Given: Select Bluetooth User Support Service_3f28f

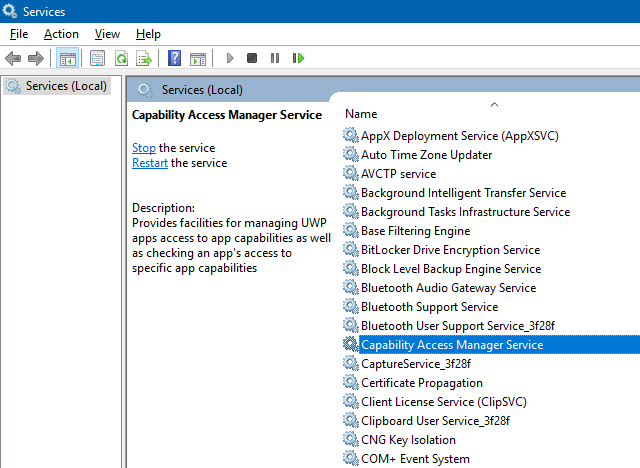Looking at the screenshot, I should pos(458,326).
